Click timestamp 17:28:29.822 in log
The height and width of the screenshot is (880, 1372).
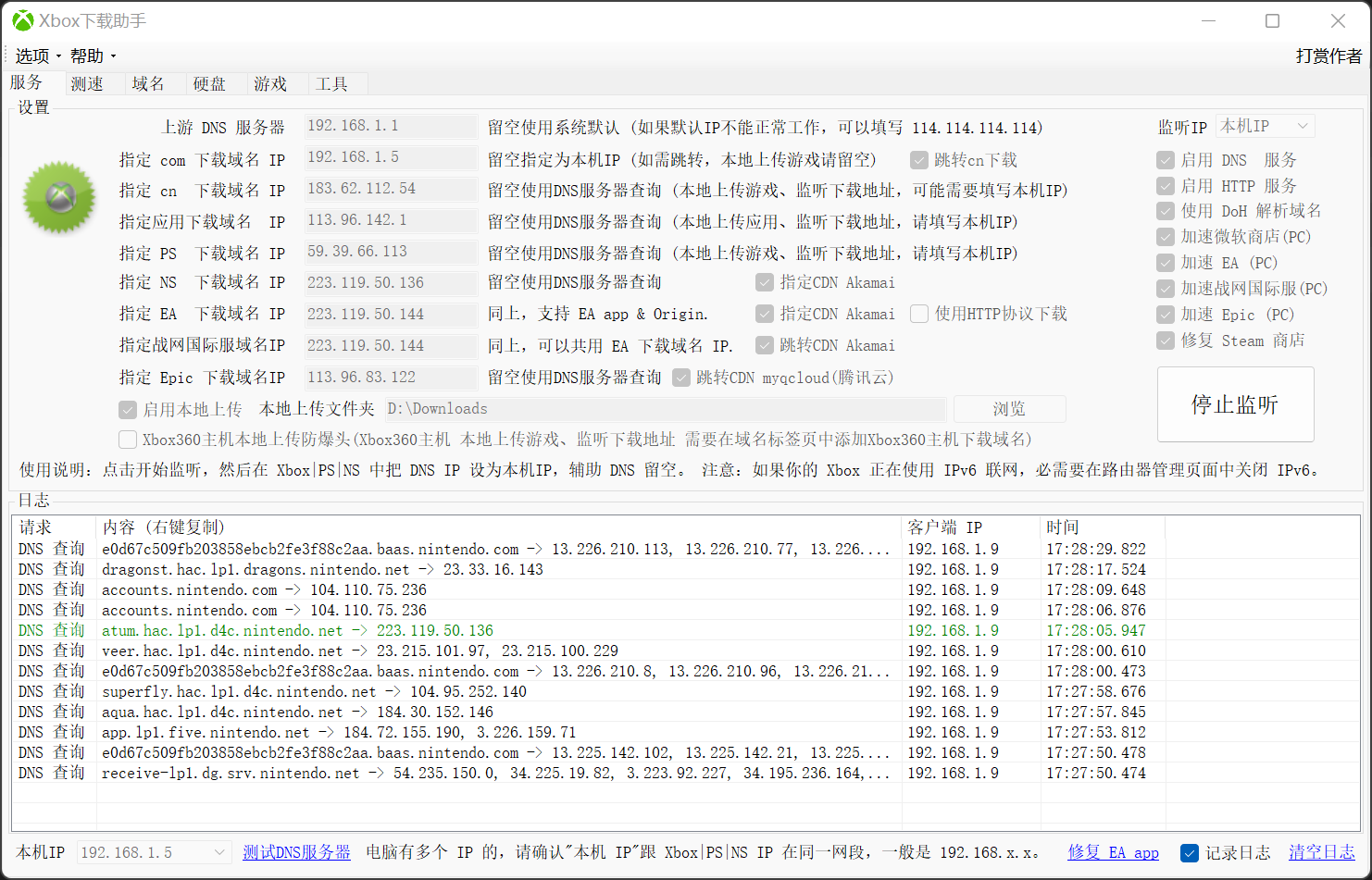point(1096,550)
